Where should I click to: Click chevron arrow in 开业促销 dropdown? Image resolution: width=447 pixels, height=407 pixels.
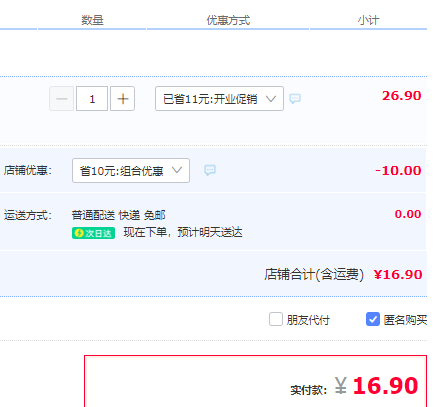pos(271,99)
